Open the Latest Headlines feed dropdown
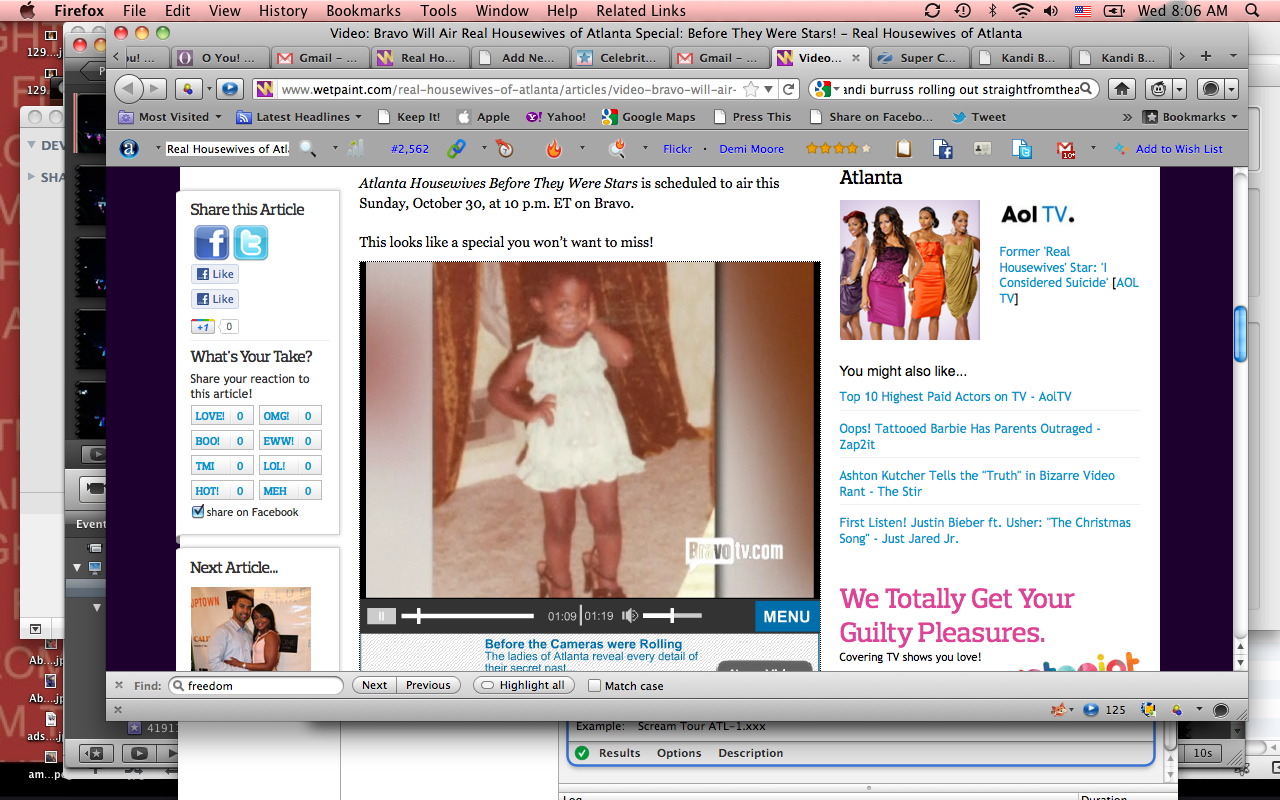 [295, 117]
